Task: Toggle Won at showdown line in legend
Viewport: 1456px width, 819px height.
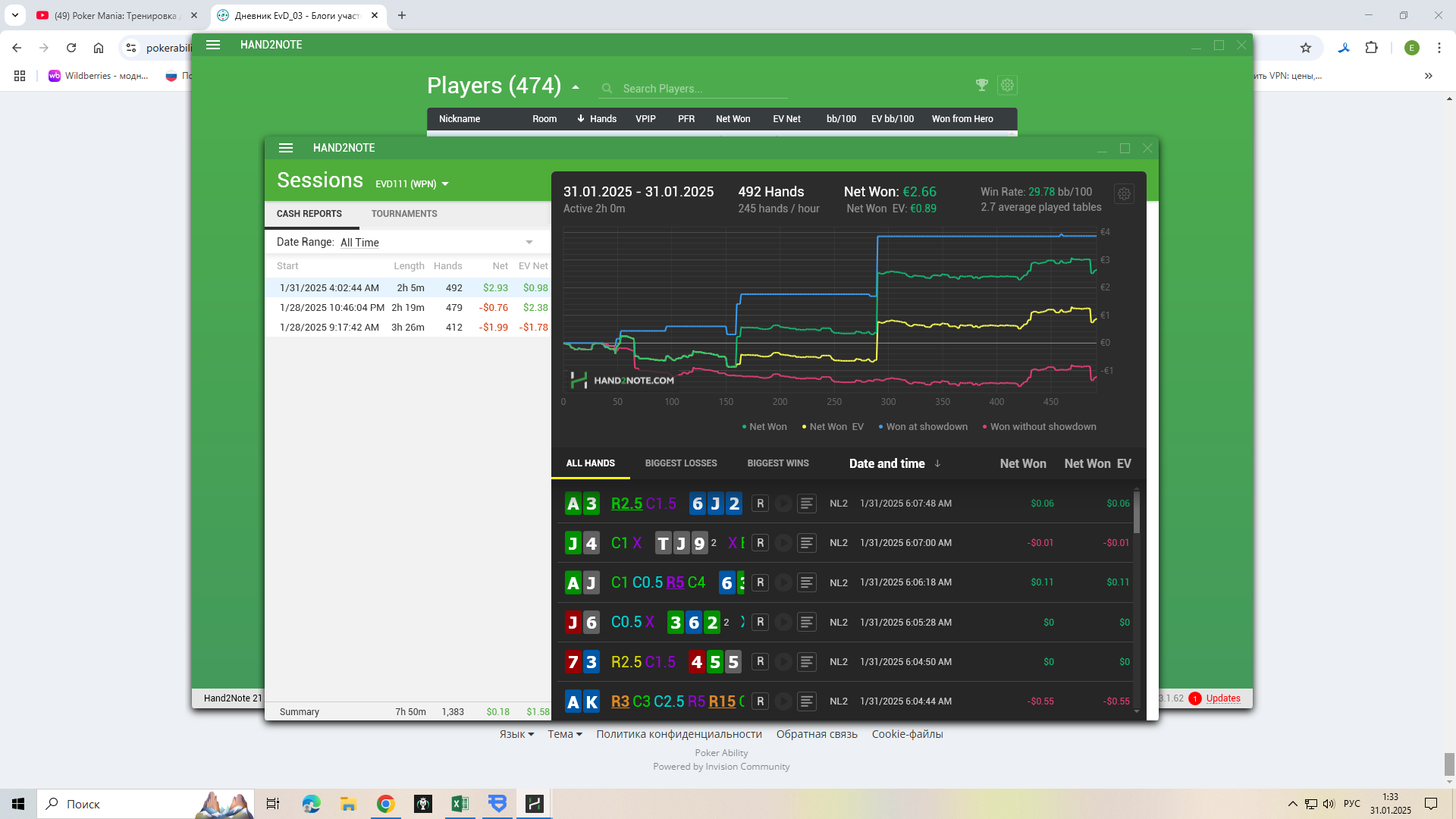Action: (923, 427)
